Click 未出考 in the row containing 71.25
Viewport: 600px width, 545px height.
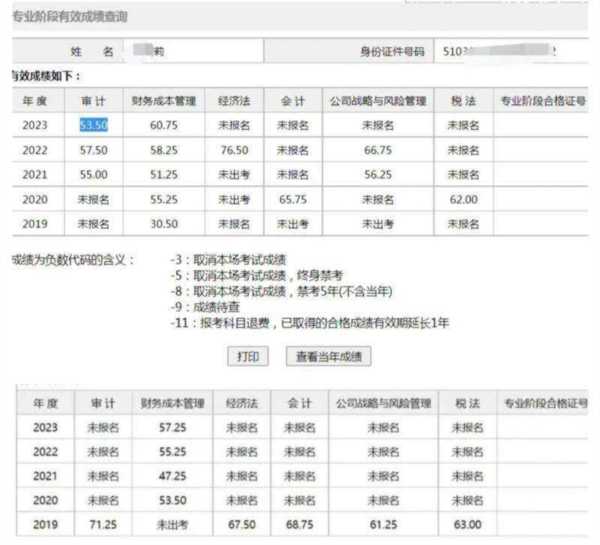point(173,525)
